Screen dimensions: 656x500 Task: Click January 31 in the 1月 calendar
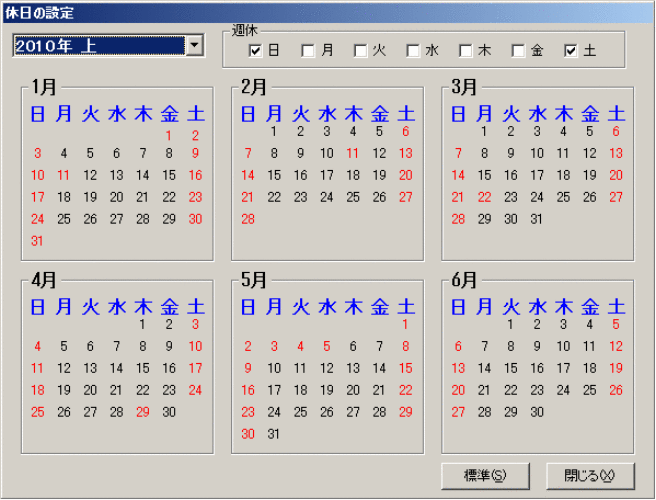(38, 241)
